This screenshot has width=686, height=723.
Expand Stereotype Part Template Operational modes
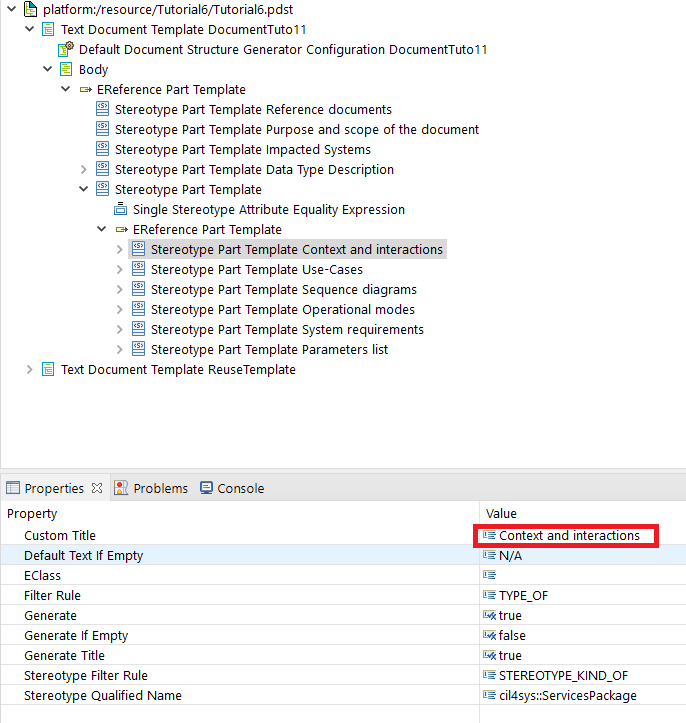119,309
